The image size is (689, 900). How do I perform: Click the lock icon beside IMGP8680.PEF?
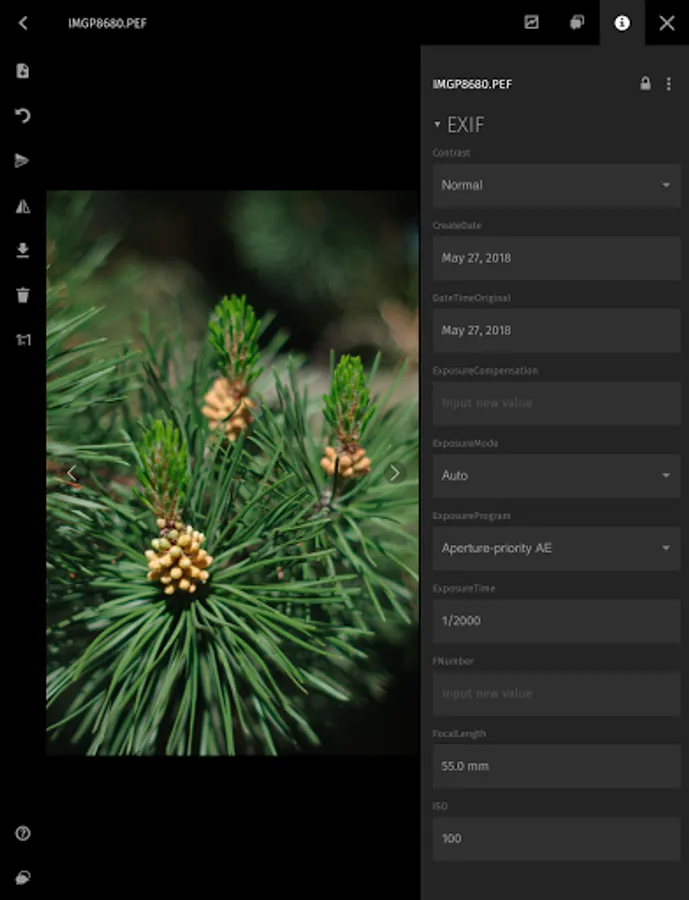tap(645, 84)
